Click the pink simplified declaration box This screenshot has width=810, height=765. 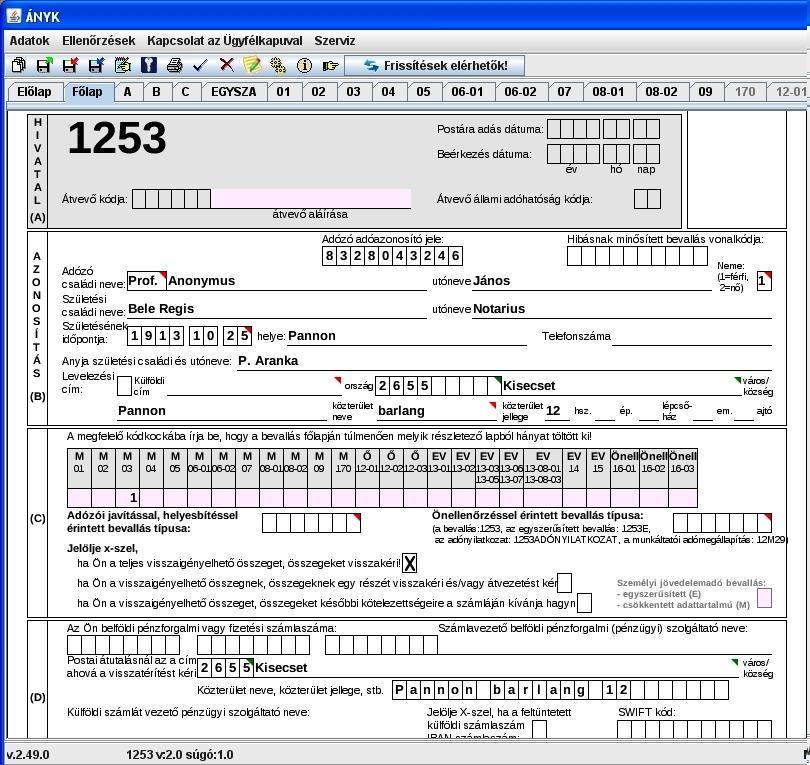(764, 598)
